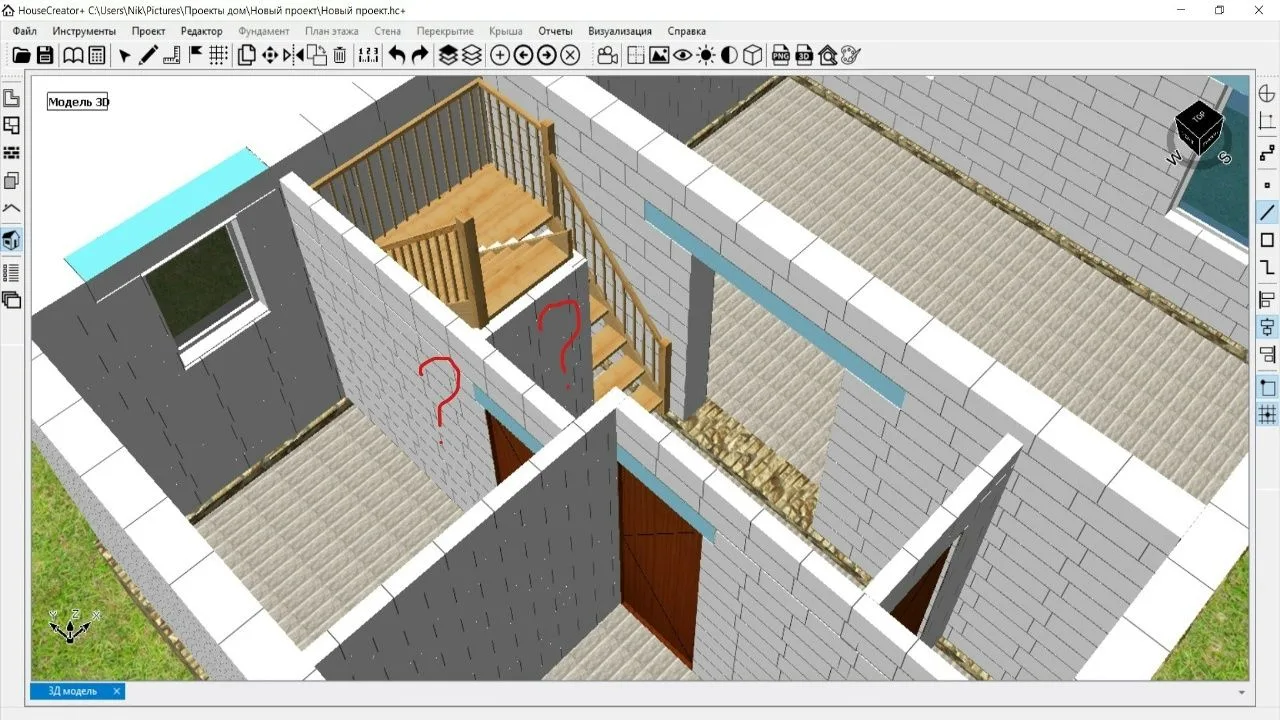The image size is (1280, 720).
Task: Click the circled plus icon
Action: [x=500, y=55]
